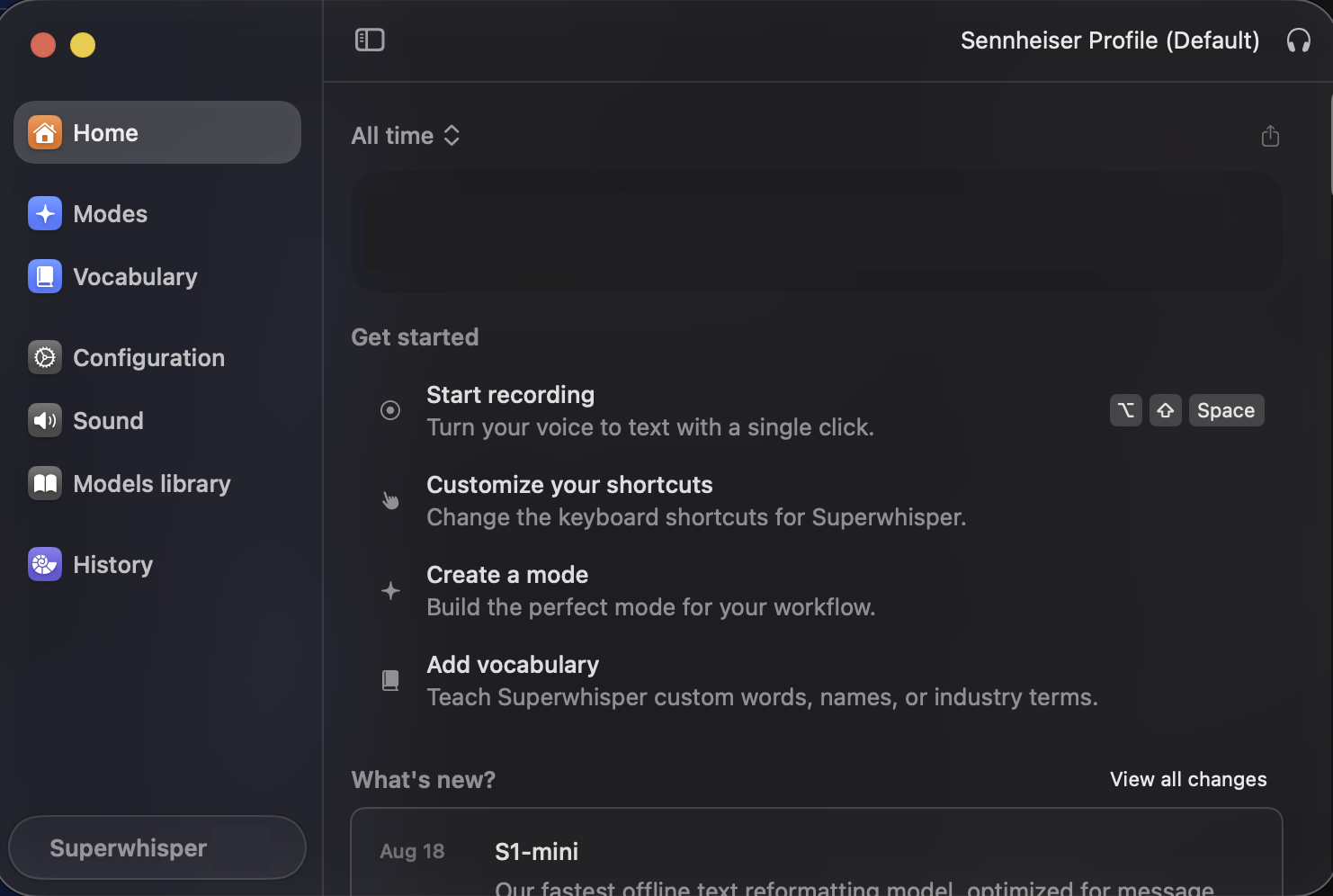The height and width of the screenshot is (896, 1333).
Task: Click the book icon beside Add vocabulary
Action: tap(390, 680)
